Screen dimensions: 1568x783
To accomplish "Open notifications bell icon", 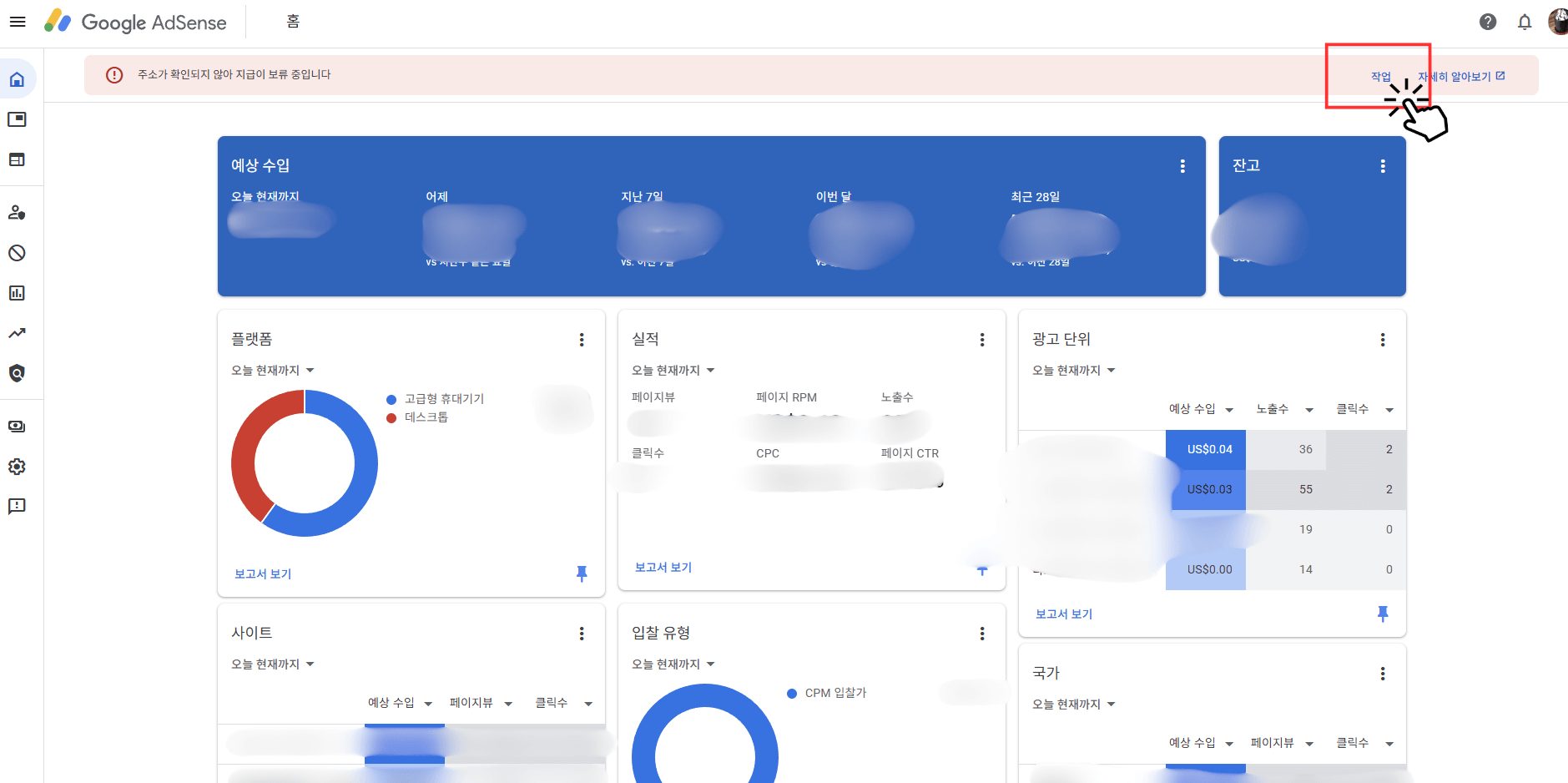I will point(1525,22).
